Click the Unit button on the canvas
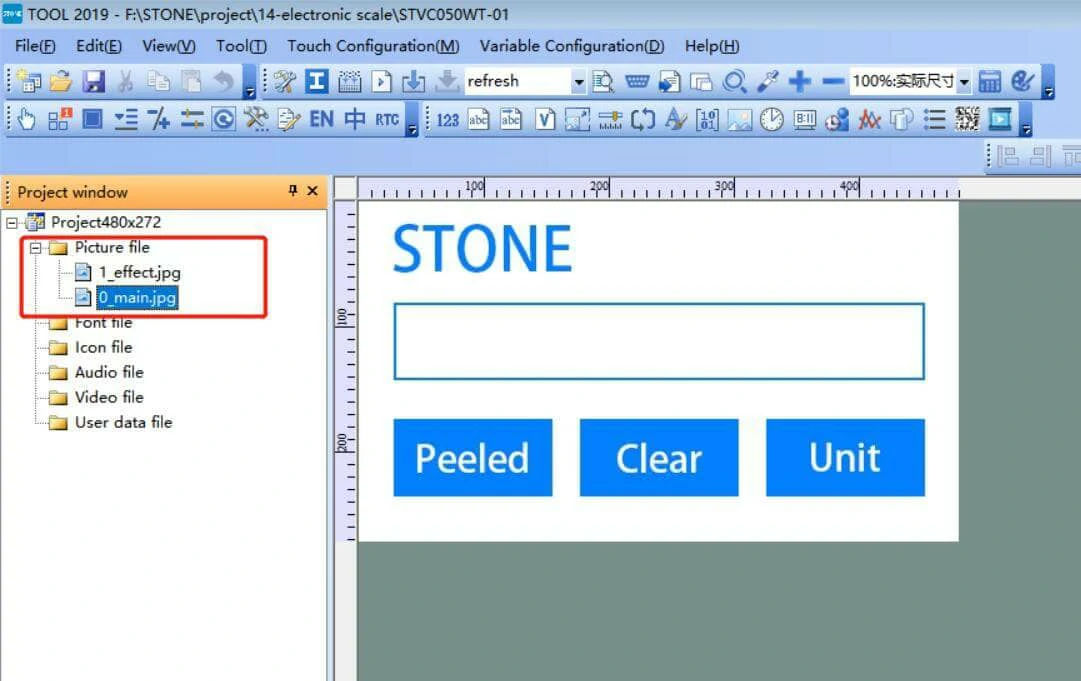This screenshot has height=681, width=1081. coord(845,458)
